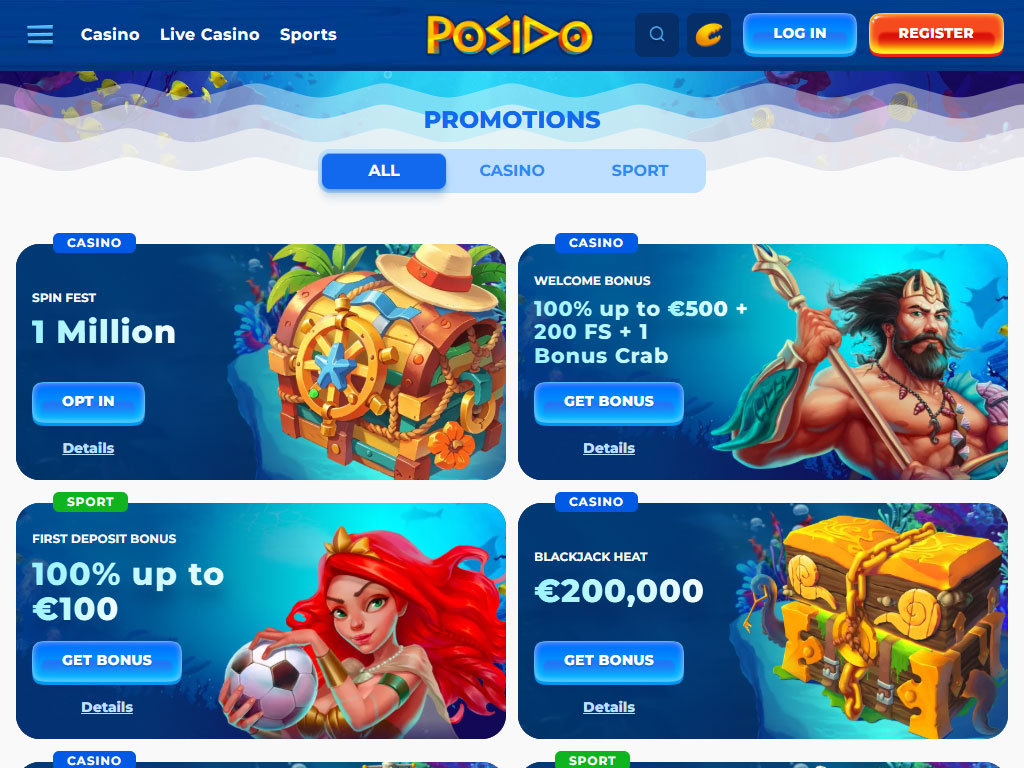Select the ALL promotions tab

coord(384,170)
